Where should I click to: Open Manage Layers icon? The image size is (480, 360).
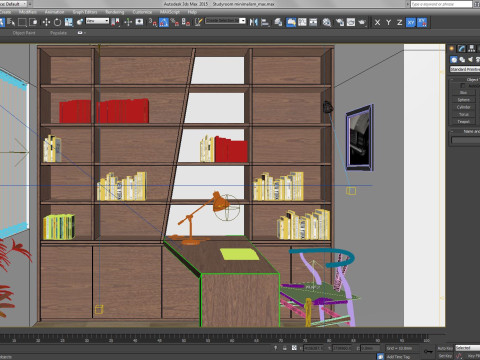coord(278,22)
